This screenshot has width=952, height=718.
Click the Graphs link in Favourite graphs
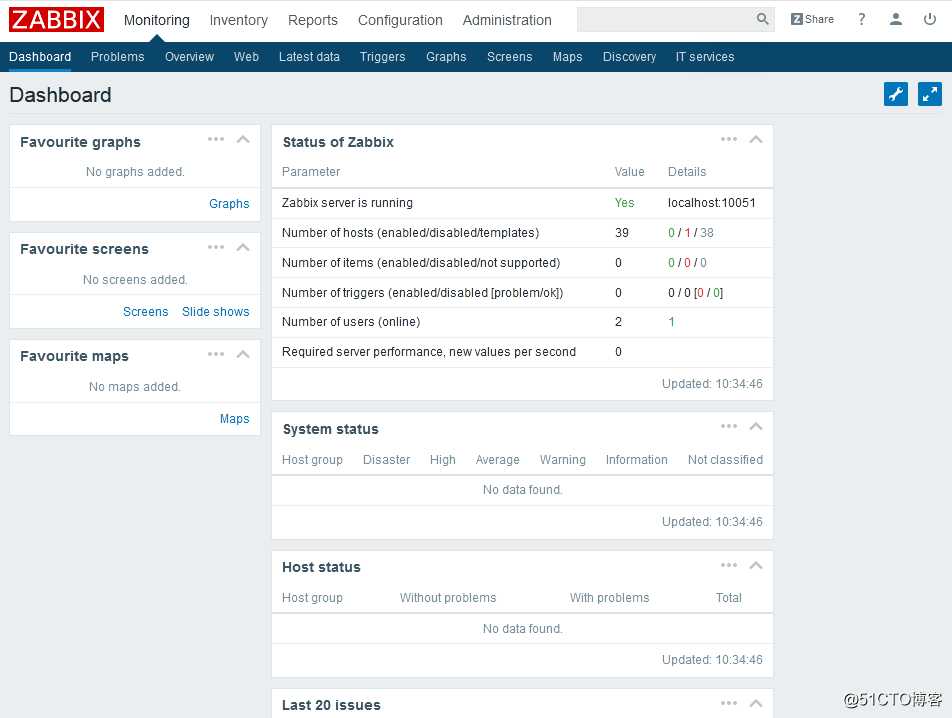pos(229,203)
